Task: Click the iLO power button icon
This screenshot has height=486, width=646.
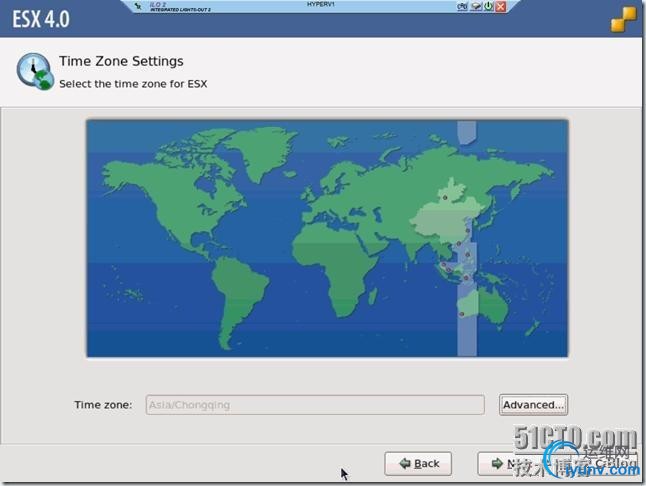Action: point(489,6)
